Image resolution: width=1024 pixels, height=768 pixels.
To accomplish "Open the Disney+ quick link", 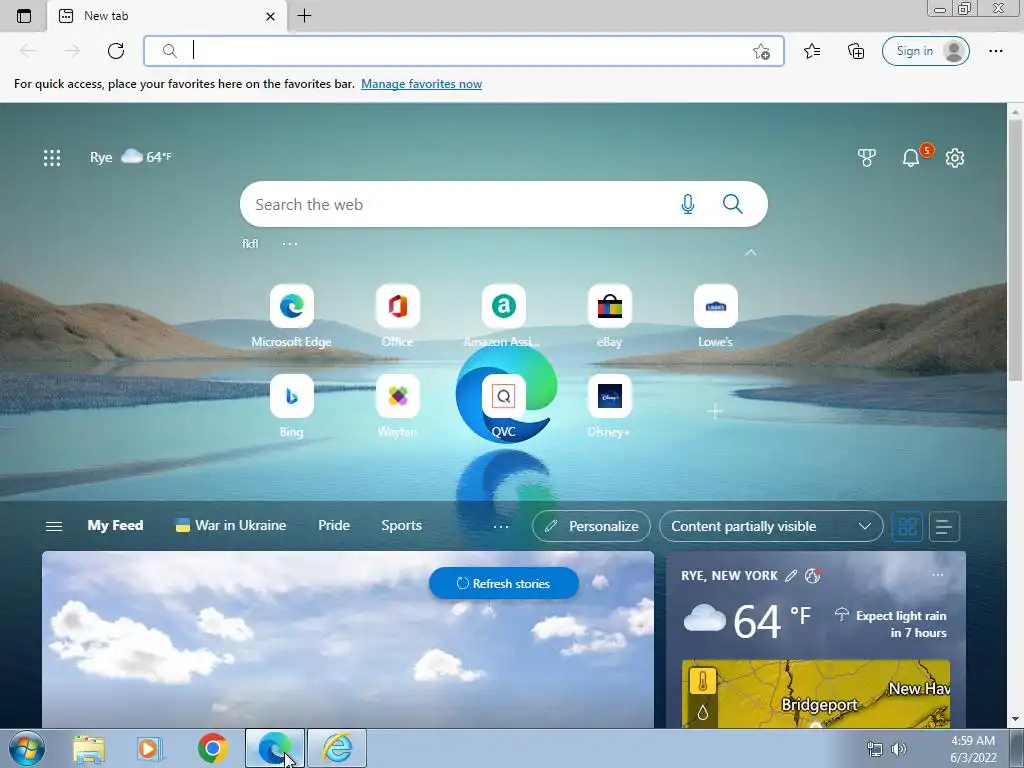I will click(x=609, y=406).
